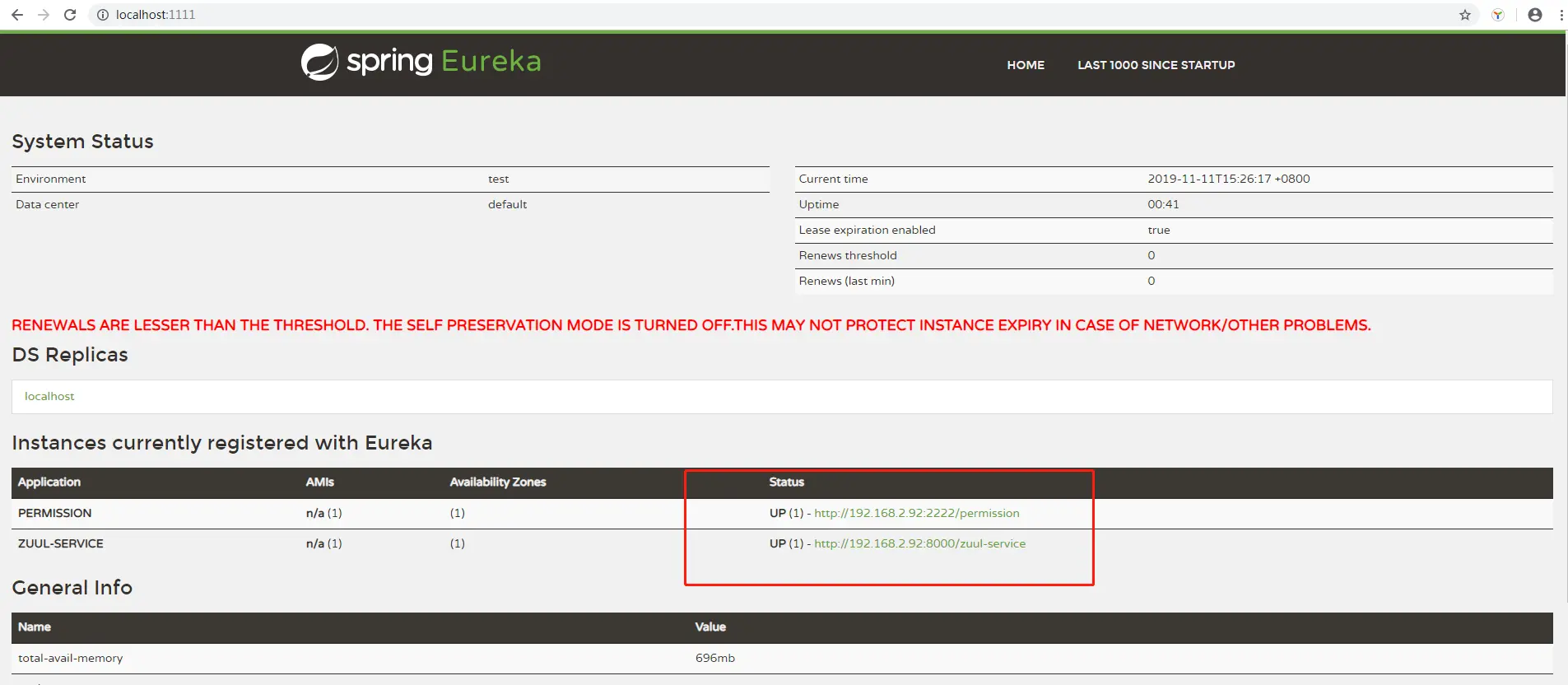Click the Data center value default
Screen dimensions: 1568x685
(x=507, y=204)
